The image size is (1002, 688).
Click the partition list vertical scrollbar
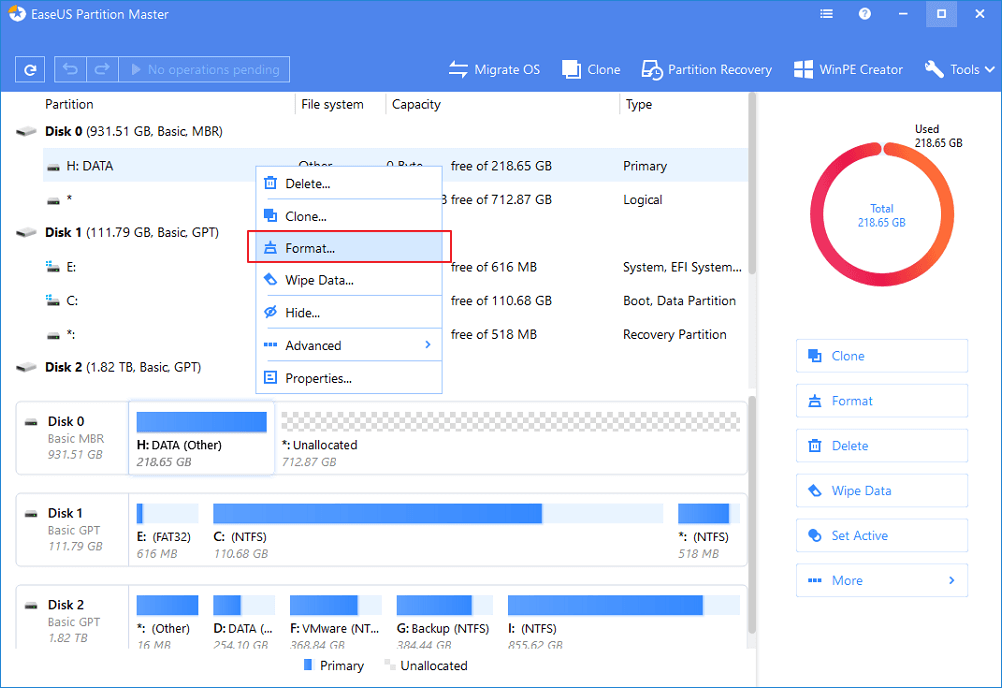pyautogui.click(x=752, y=183)
